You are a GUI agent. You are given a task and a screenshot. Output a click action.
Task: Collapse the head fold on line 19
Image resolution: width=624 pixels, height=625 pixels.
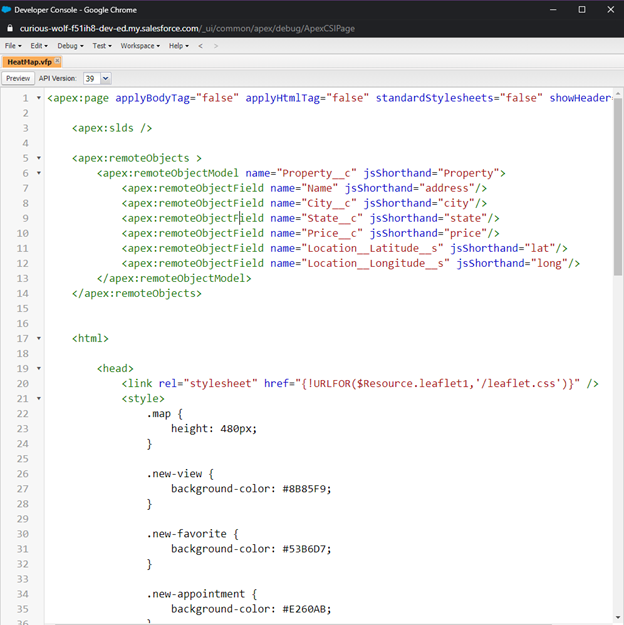pos(39,368)
